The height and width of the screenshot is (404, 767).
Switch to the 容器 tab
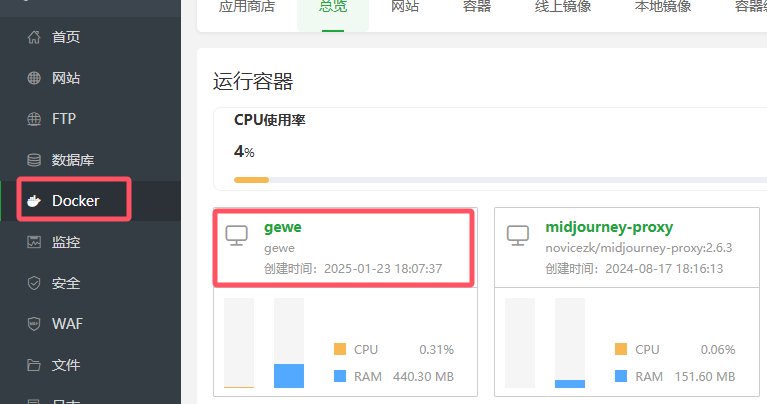click(477, 6)
